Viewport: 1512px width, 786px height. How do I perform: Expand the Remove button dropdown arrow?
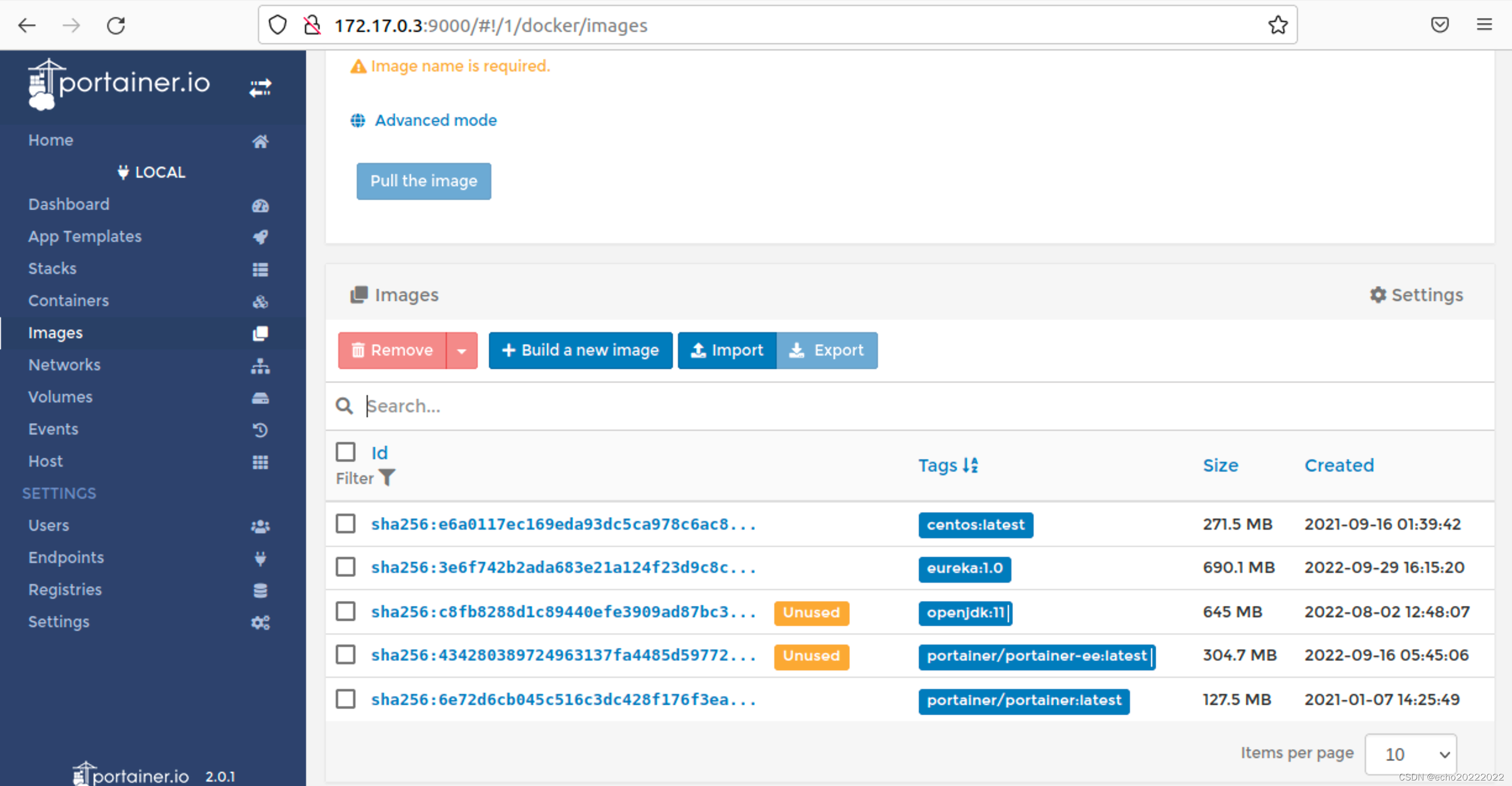[x=461, y=350]
